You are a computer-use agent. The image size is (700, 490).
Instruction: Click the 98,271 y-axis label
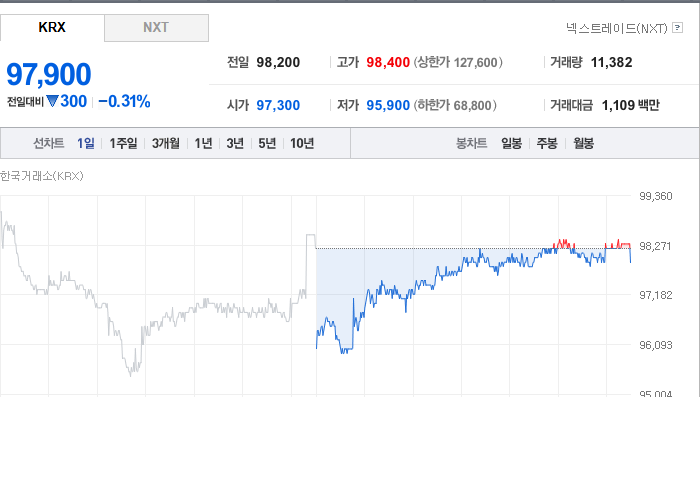click(655, 246)
